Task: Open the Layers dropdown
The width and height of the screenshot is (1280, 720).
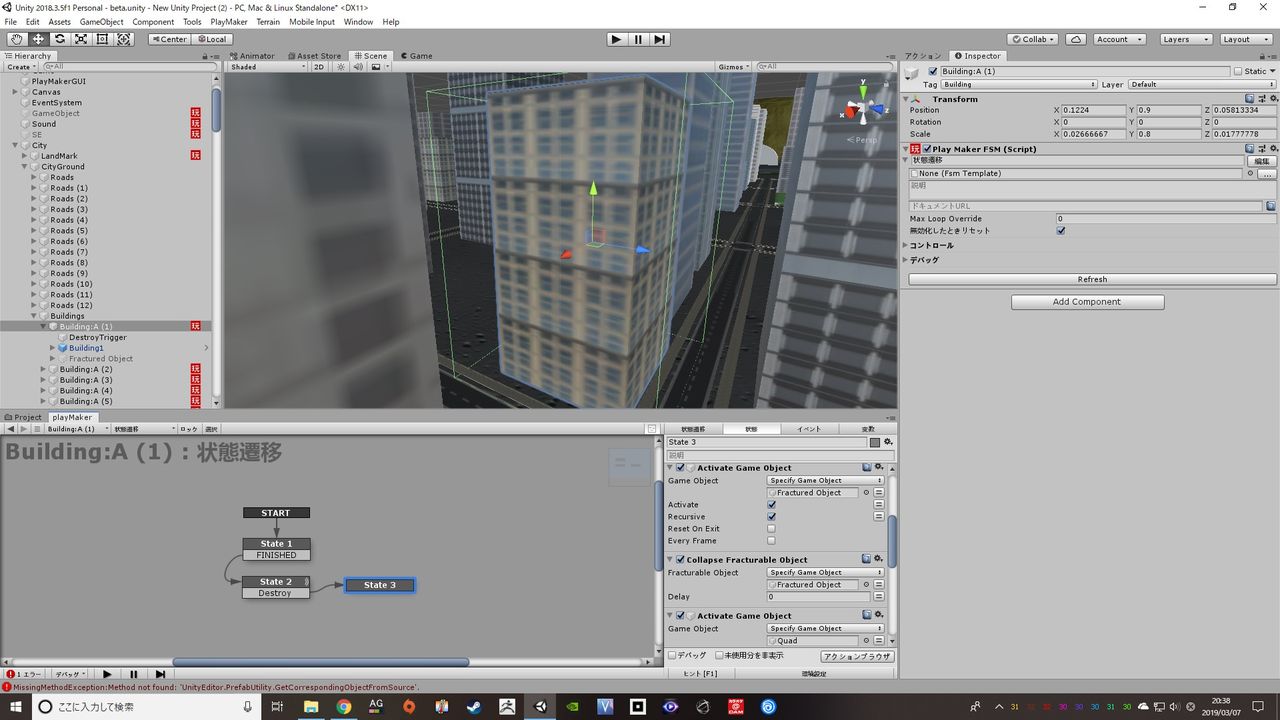Action: [x=1185, y=39]
